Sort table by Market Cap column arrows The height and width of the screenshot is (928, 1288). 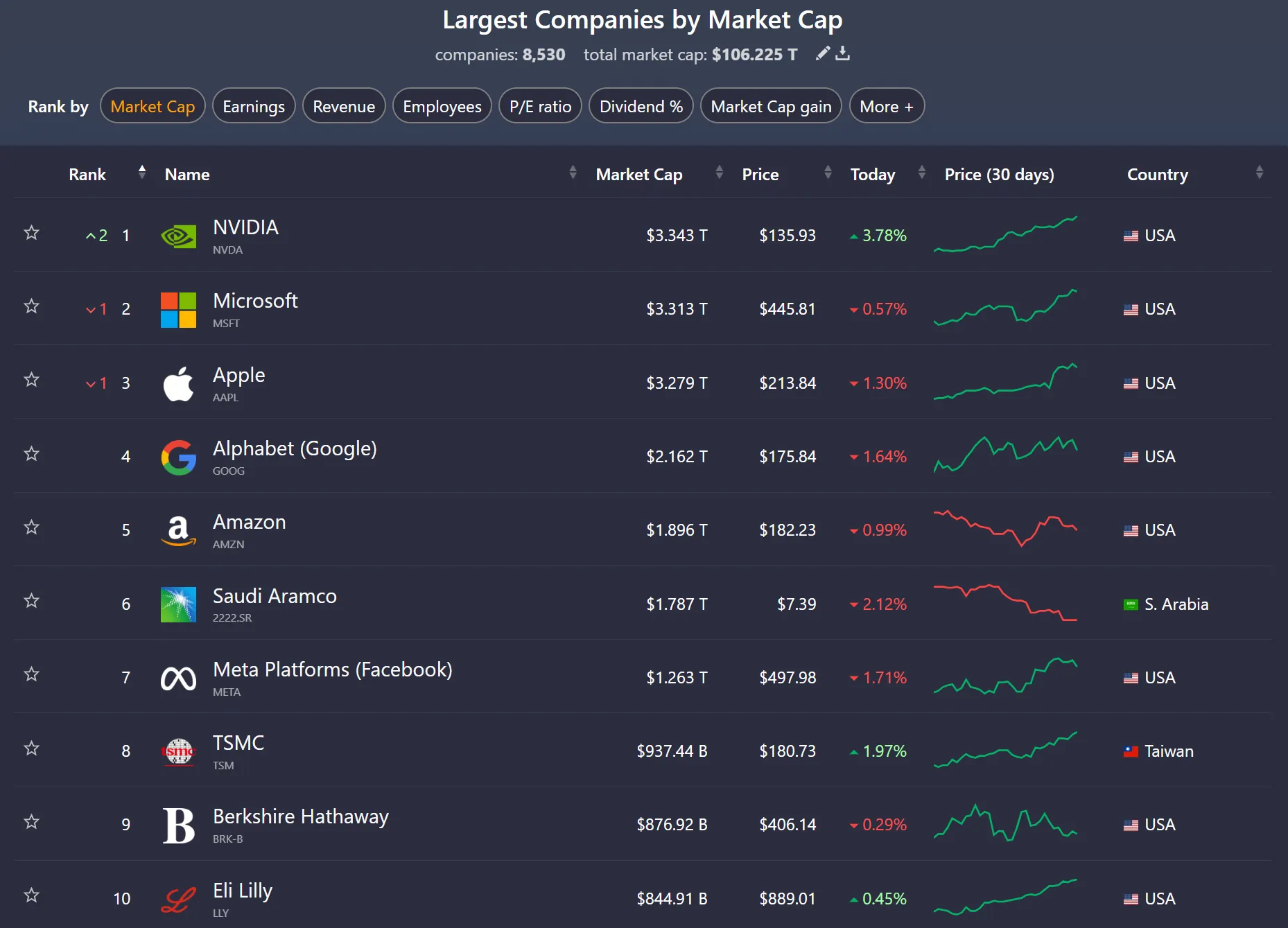click(x=719, y=173)
